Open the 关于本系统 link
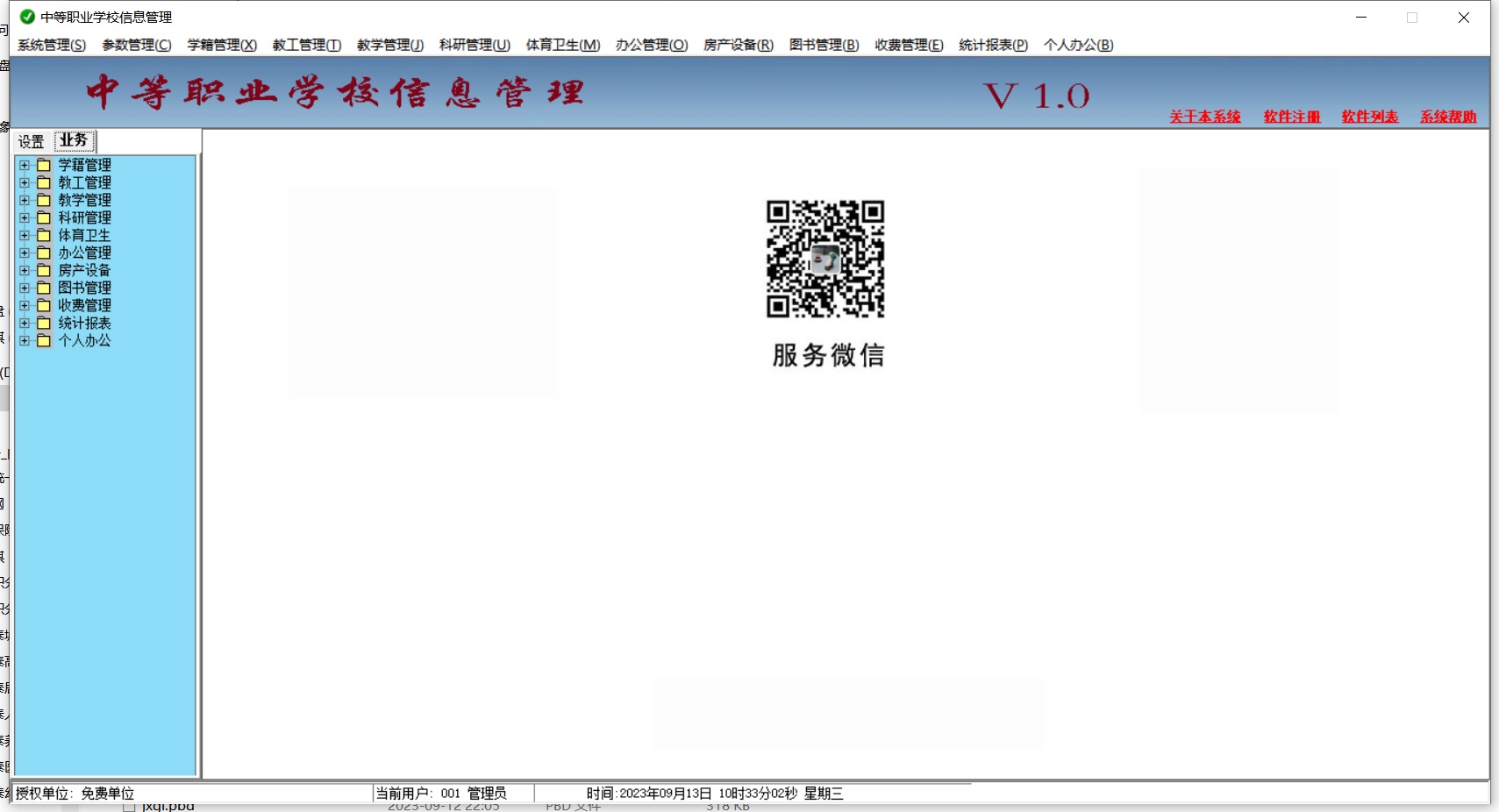Viewport: 1499px width, 812px height. [1204, 117]
